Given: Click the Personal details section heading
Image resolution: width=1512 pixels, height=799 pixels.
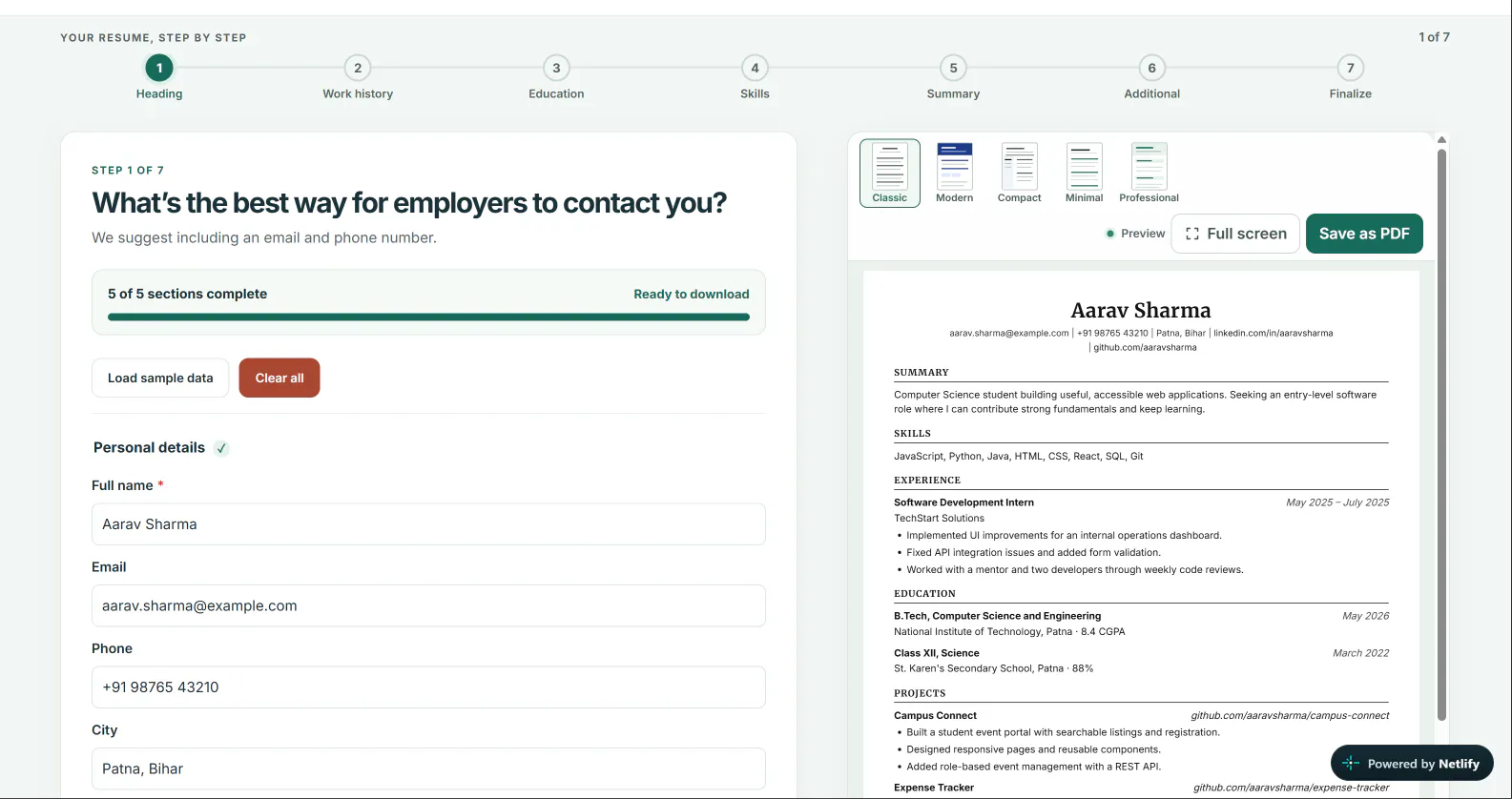Looking at the screenshot, I should pyautogui.click(x=149, y=447).
